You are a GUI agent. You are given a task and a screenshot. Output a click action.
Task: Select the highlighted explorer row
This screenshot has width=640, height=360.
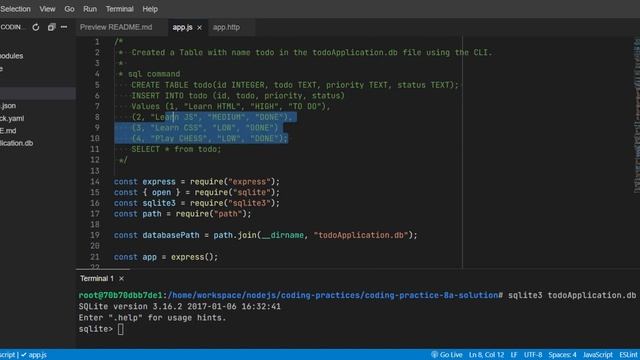[38, 93]
